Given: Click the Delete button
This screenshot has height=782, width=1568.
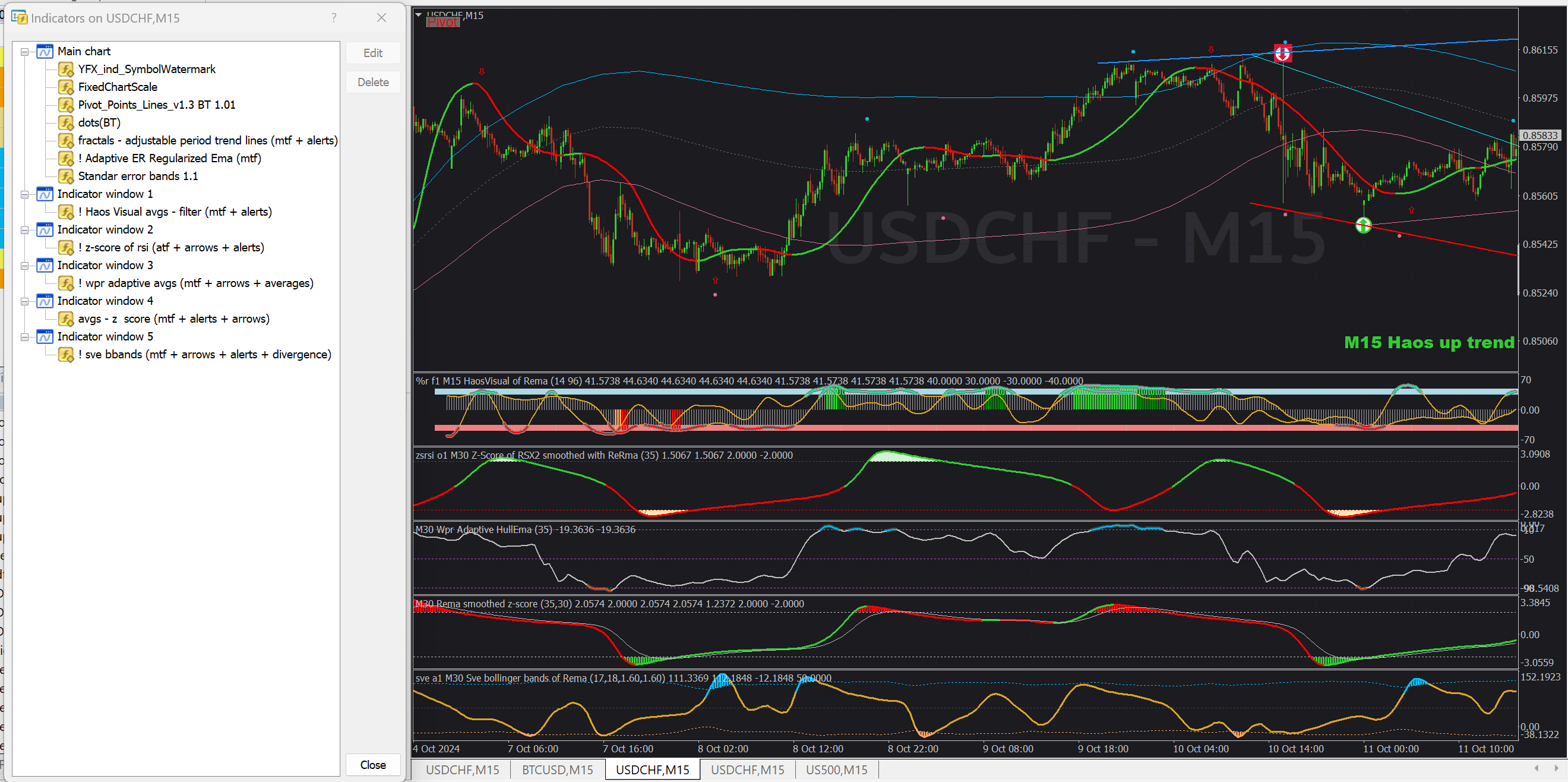Looking at the screenshot, I should coord(372,82).
